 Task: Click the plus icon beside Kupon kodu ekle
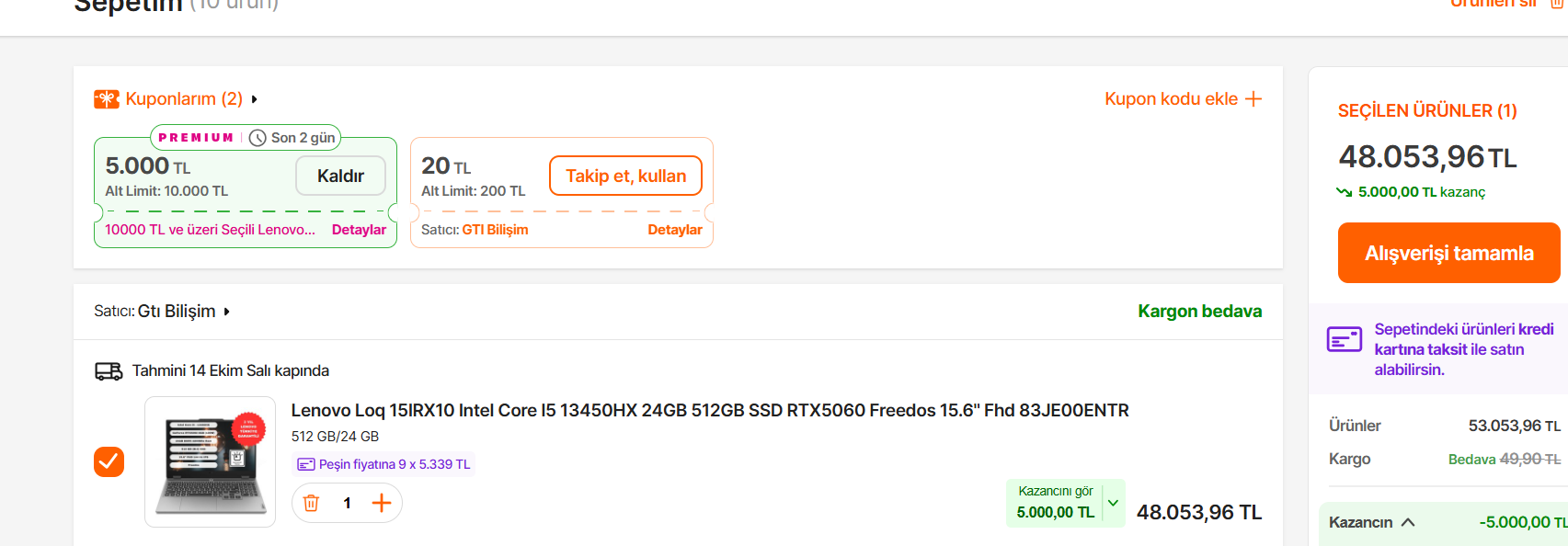1253,98
